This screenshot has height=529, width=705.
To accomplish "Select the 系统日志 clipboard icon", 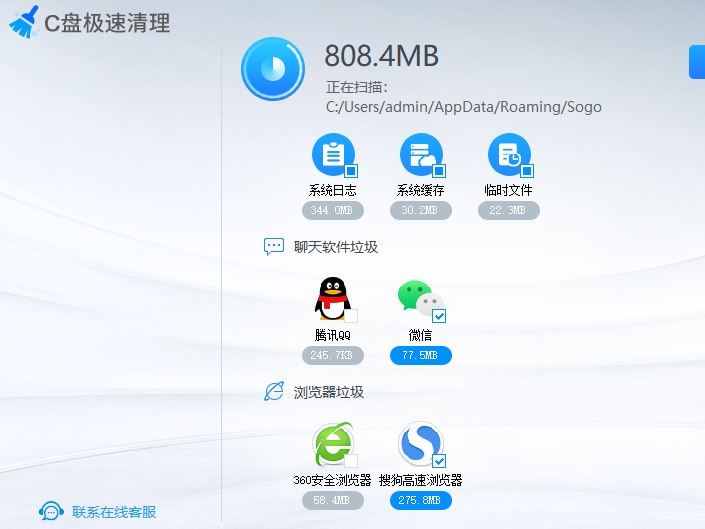I will pos(334,155).
